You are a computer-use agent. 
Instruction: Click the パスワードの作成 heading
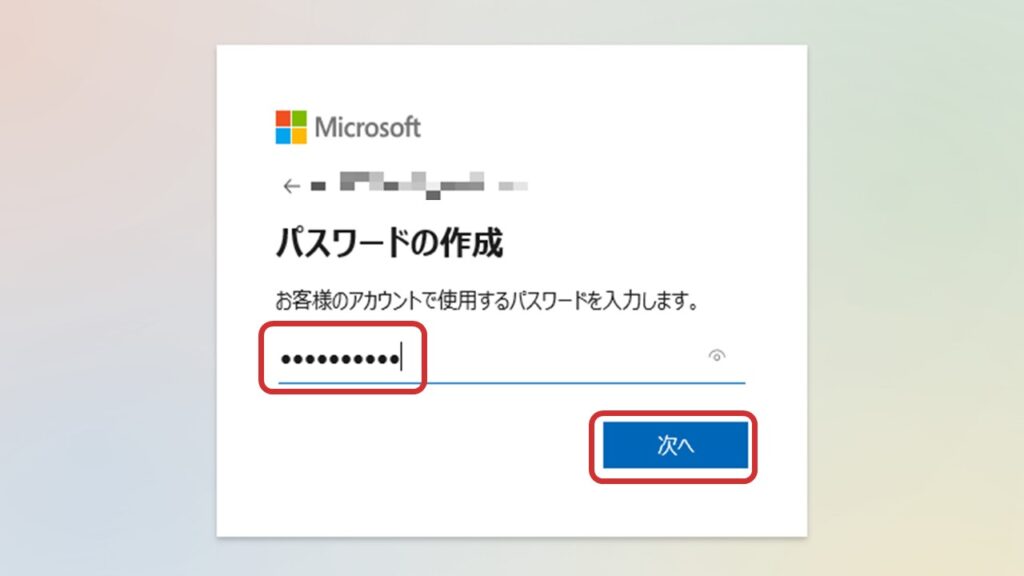(389, 243)
